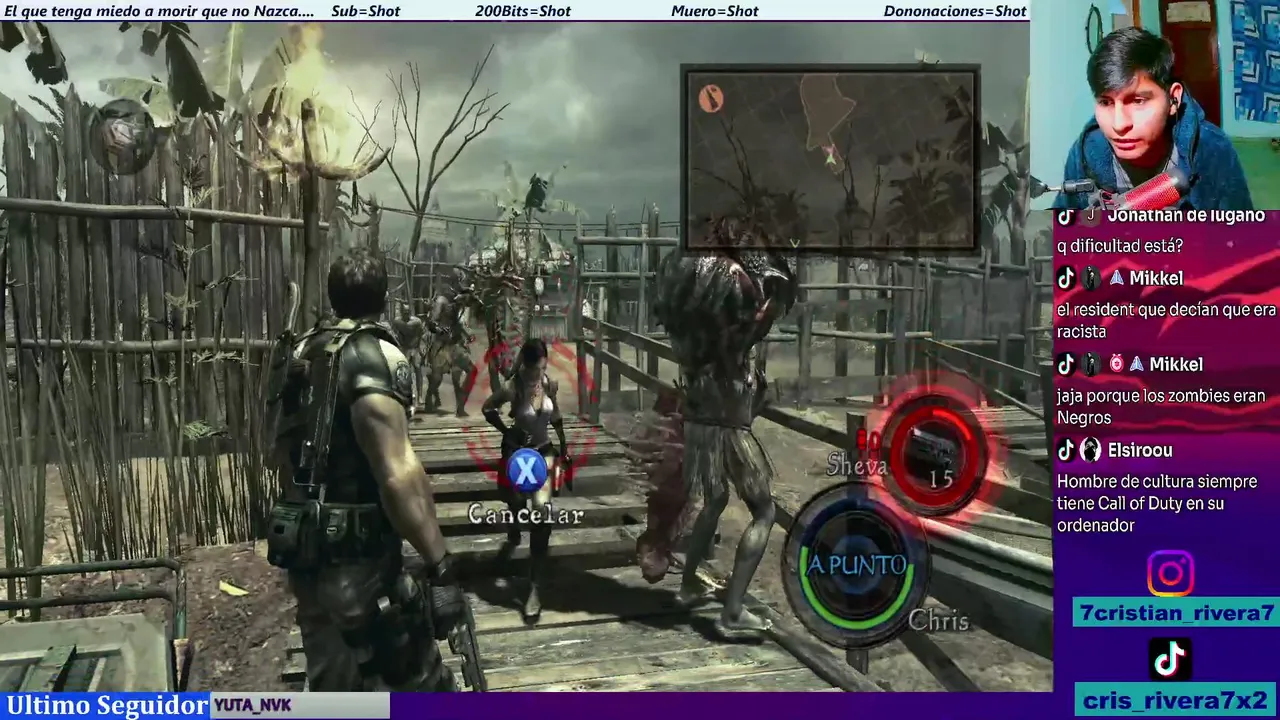The width and height of the screenshot is (1280, 720).
Task: Click the player arrow marker on the minimap
Action: point(829,154)
